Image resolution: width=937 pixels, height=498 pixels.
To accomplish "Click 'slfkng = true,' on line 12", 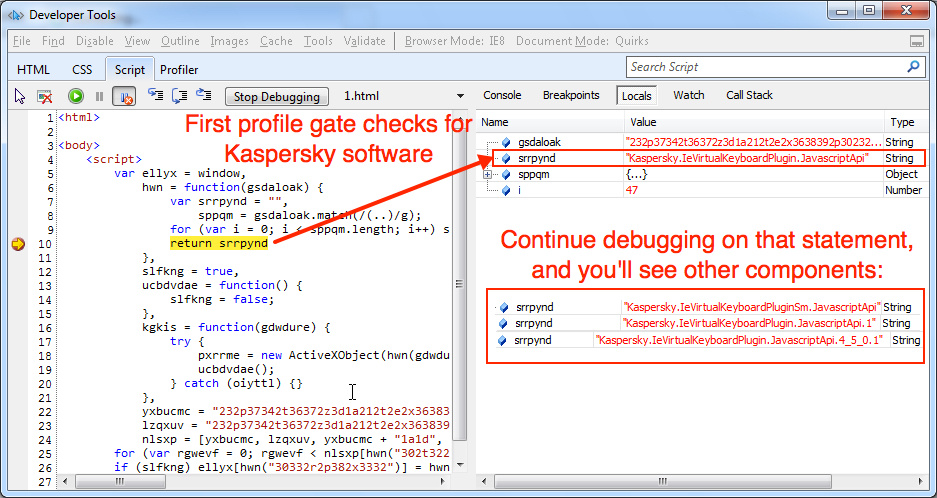I will pos(190,271).
